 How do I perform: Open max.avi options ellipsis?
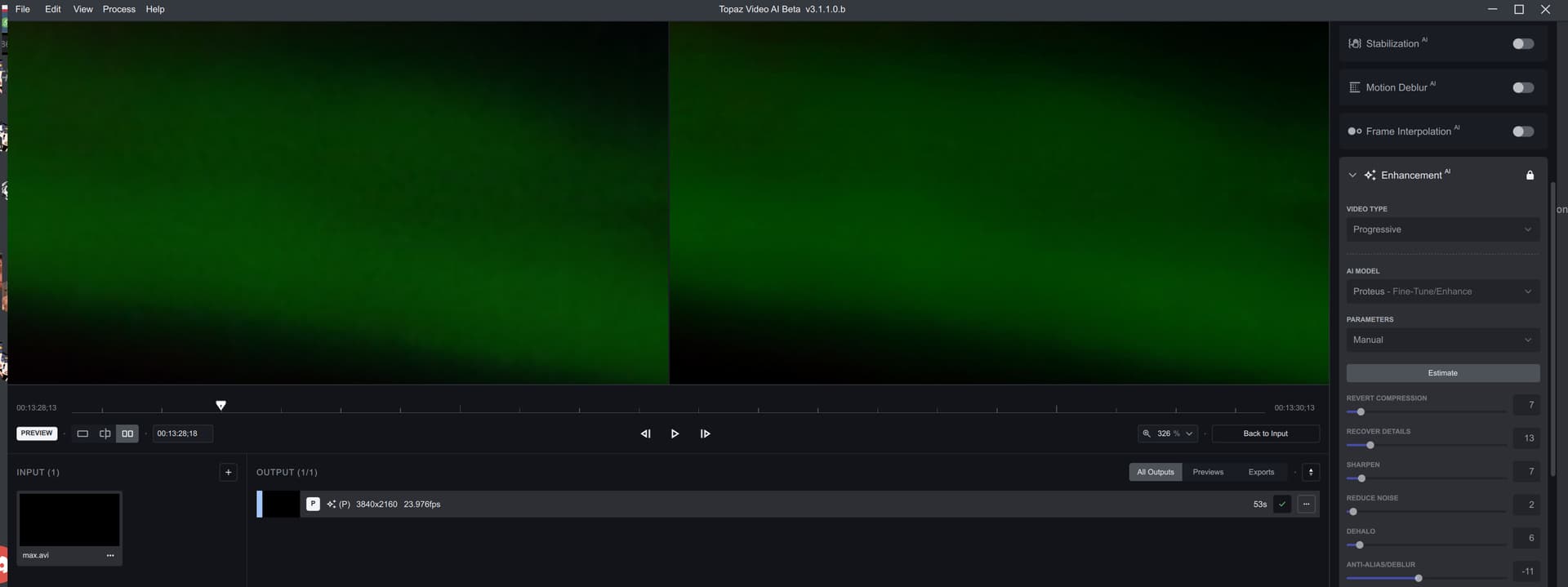coord(110,555)
